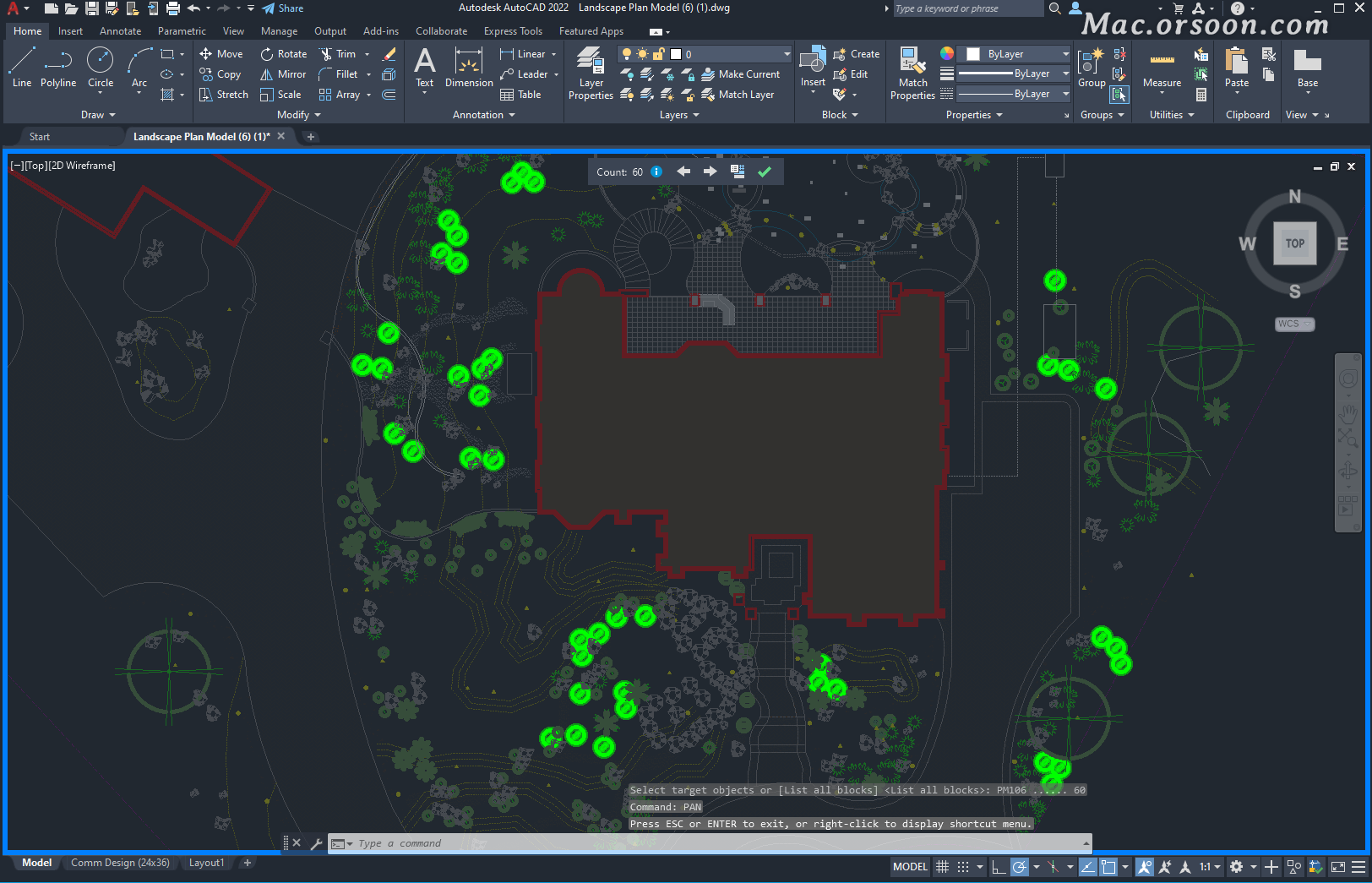Screen dimensions: 1372x883
Task: Open the Layer Properties manager
Action: [x=591, y=74]
